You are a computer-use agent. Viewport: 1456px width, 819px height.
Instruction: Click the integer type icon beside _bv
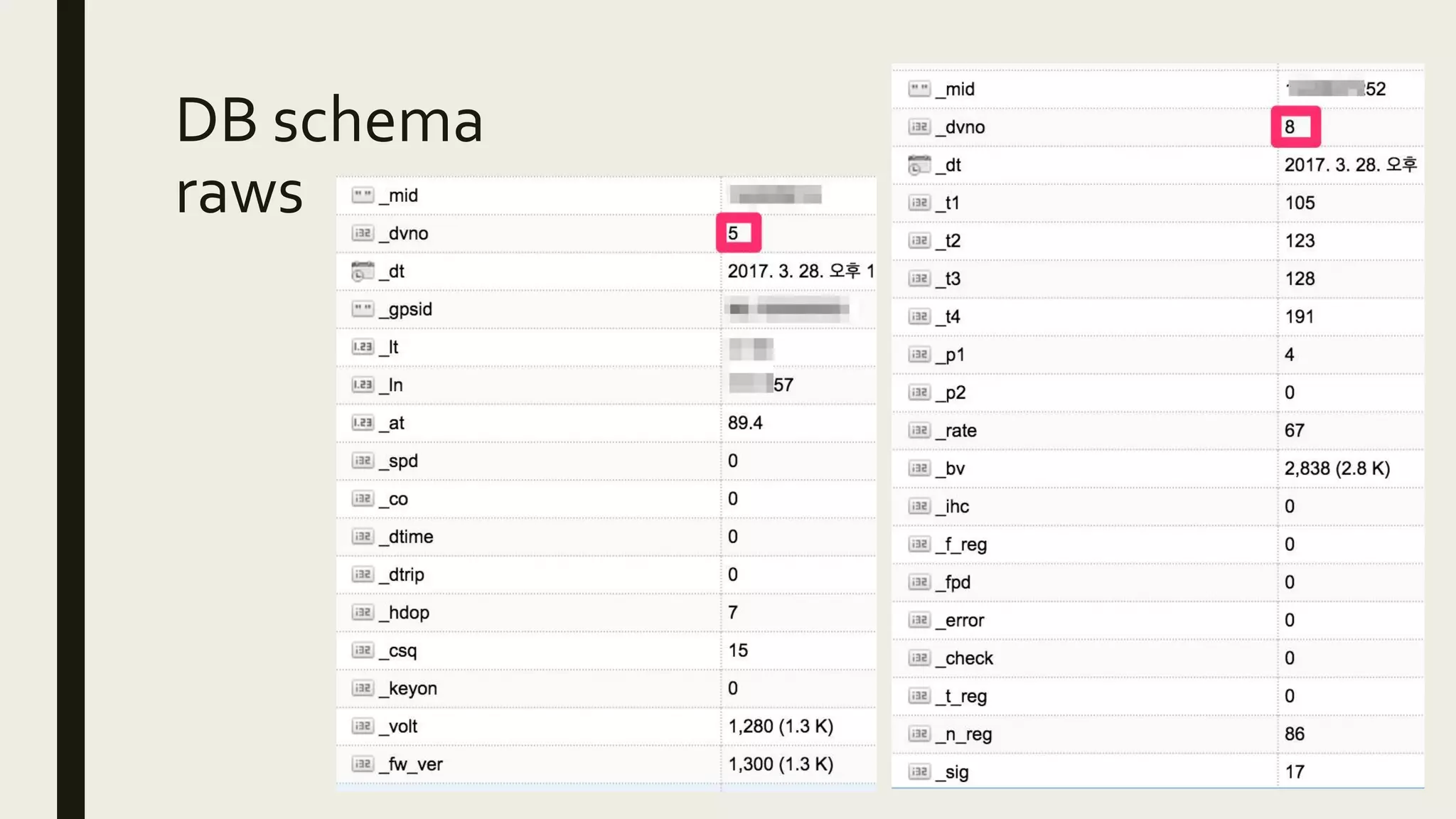[919, 468]
